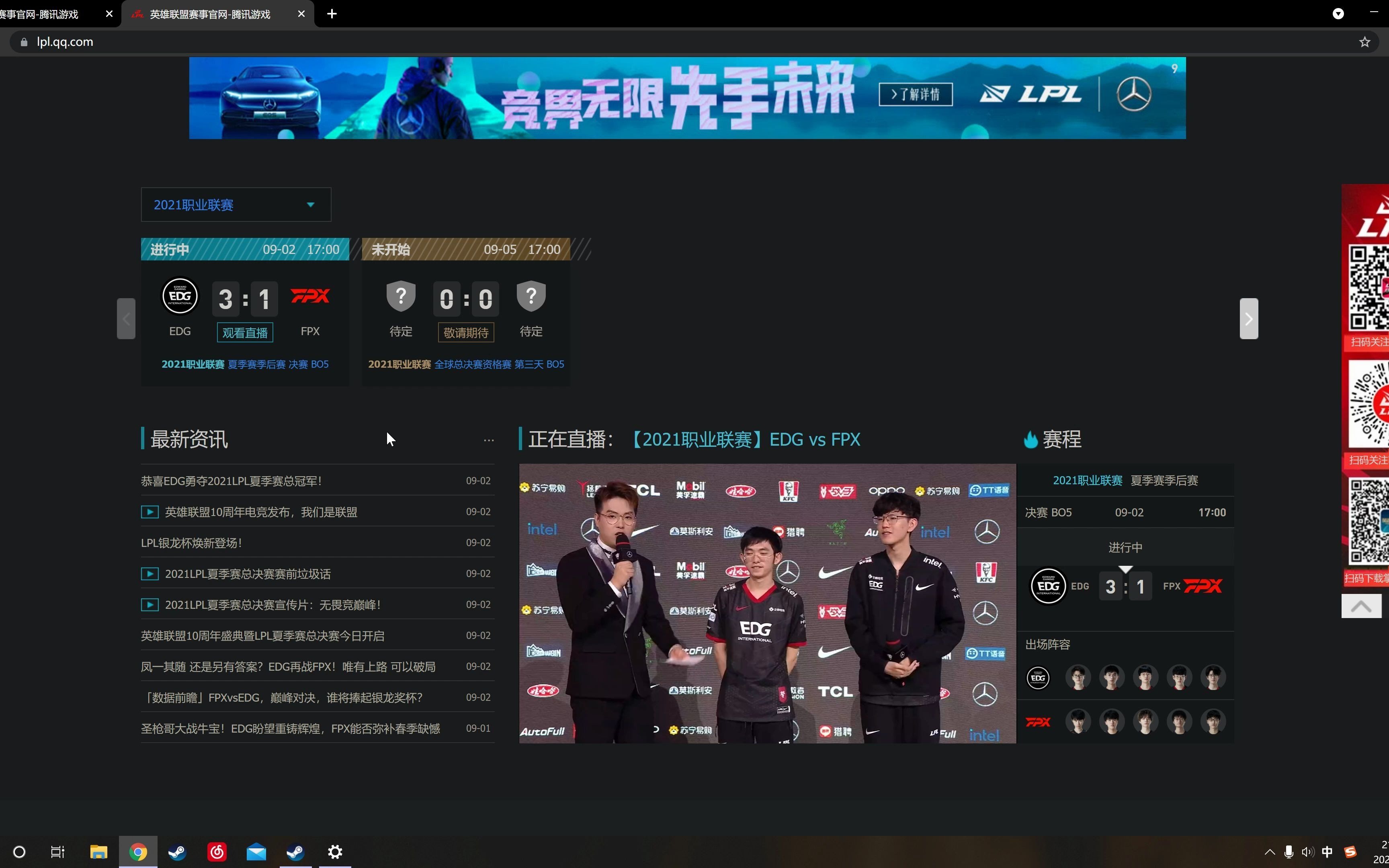Click the FPX lineup team icon
This screenshot has width=1389, height=868.
click(1038, 722)
